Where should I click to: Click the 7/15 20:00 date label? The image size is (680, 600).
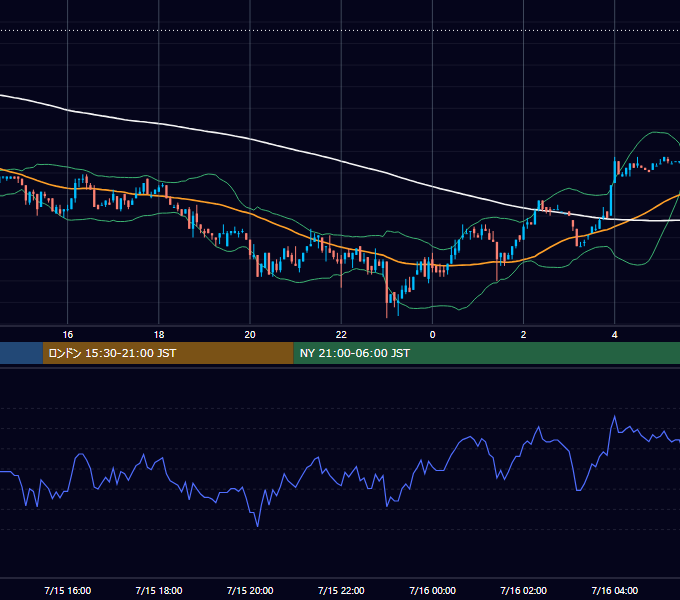coord(250,590)
